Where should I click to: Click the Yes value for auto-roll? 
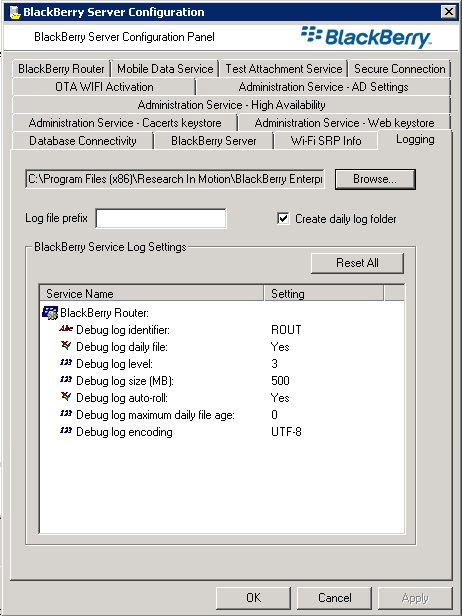click(x=280, y=398)
